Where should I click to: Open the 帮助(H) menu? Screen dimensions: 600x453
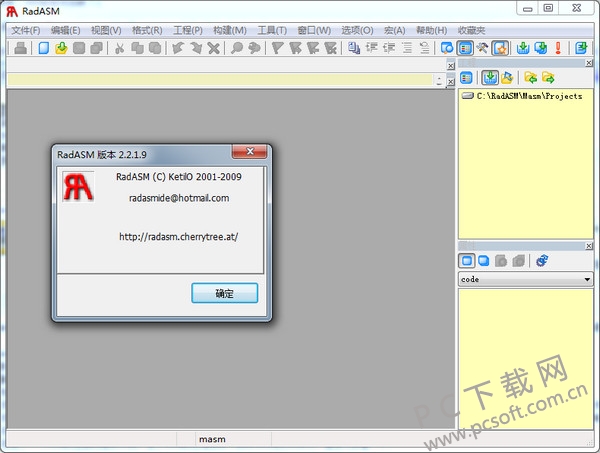[x=432, y=30]
